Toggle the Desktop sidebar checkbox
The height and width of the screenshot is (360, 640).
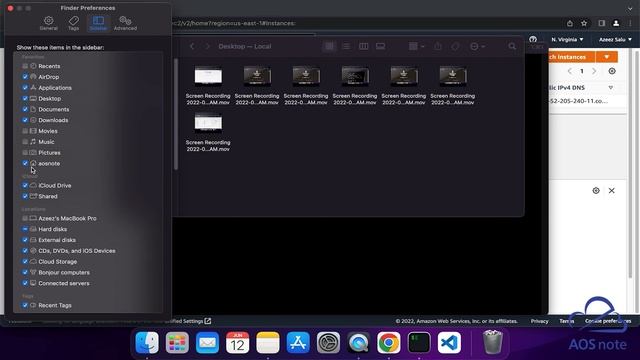pos(25,98)
